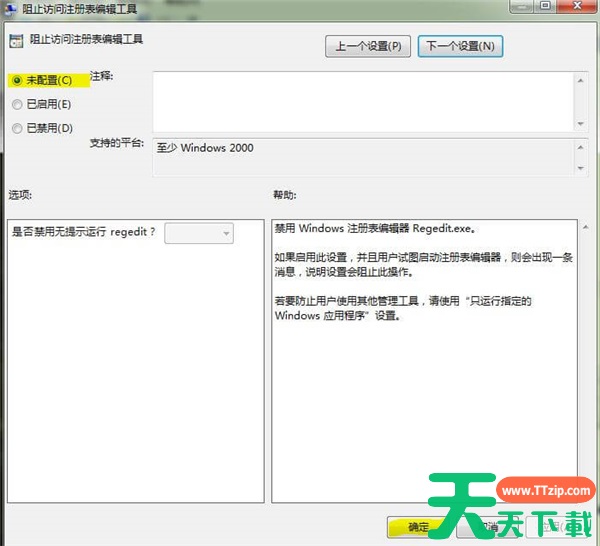Open the regedit silent-run dropdown
This screenshot has width=600, height=546.
(x=199, y=233)
